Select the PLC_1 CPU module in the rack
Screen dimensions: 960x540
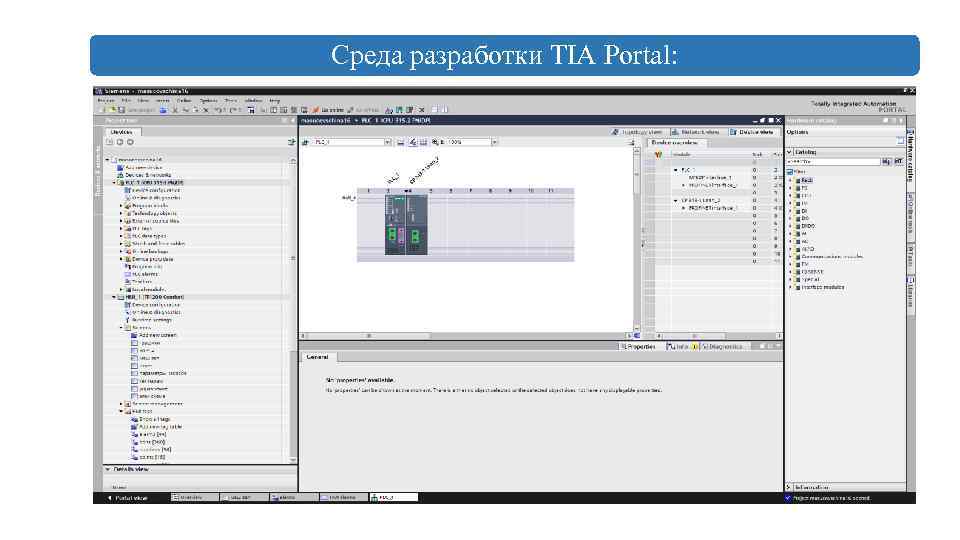[x=395, y=225]
